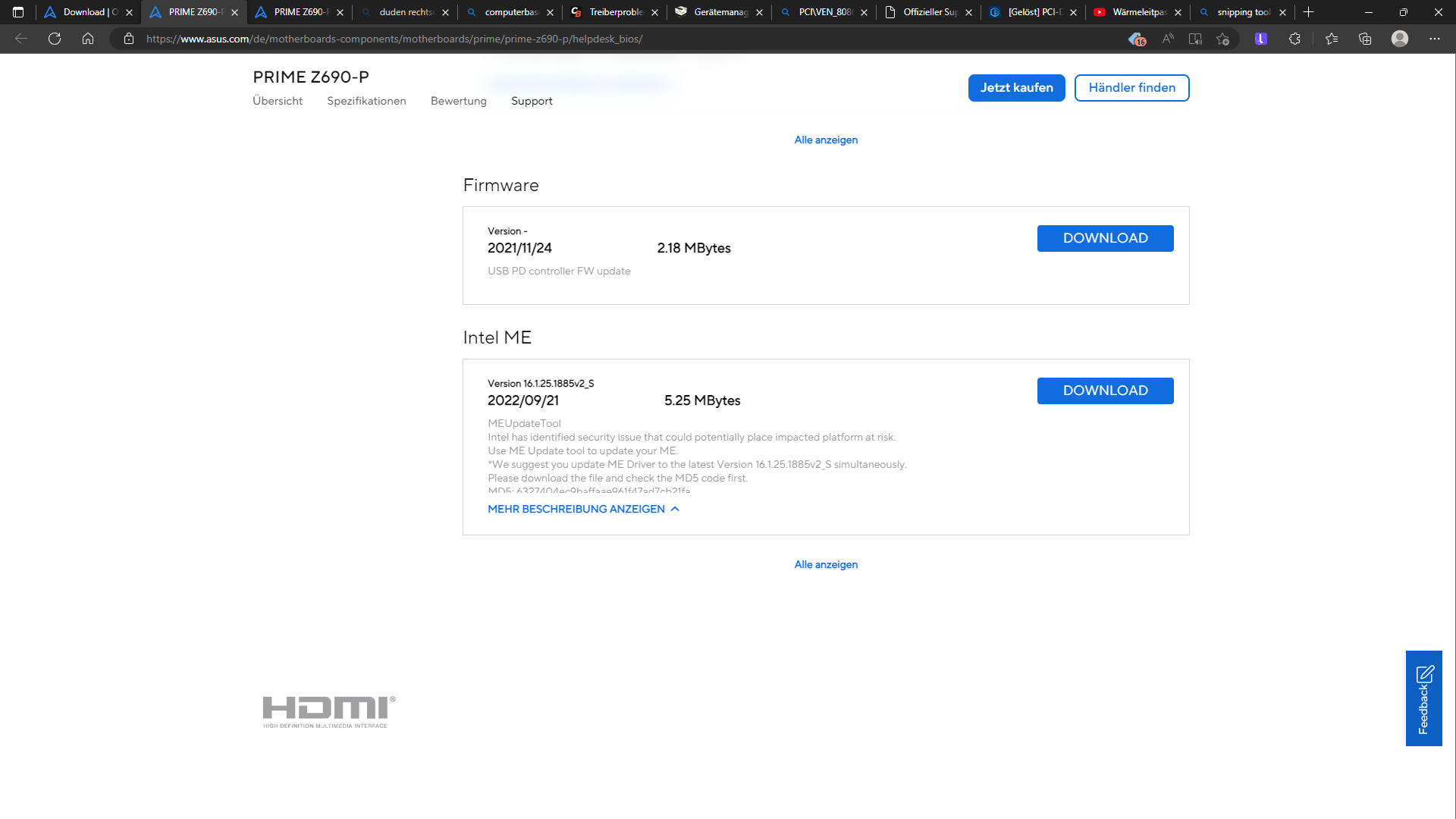Image resolution: width=1456 pixels, height=819 pixels.
Task: Open the Extensions puzzle icon
Action: (x=1294, y=39)
